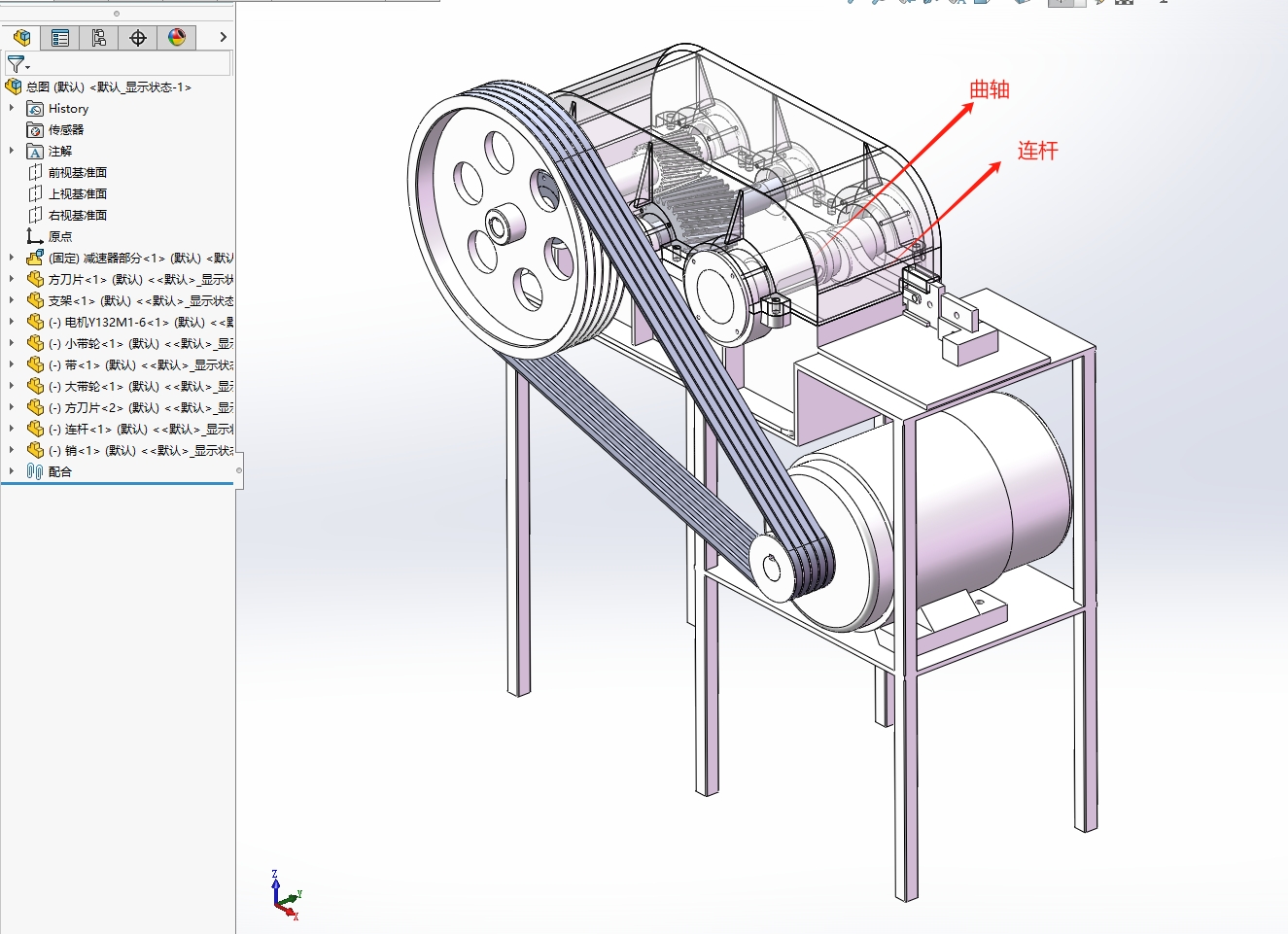Click the XYZ coordinate triad
Viewport: 1288px width, 934px height.
[285, 895]
